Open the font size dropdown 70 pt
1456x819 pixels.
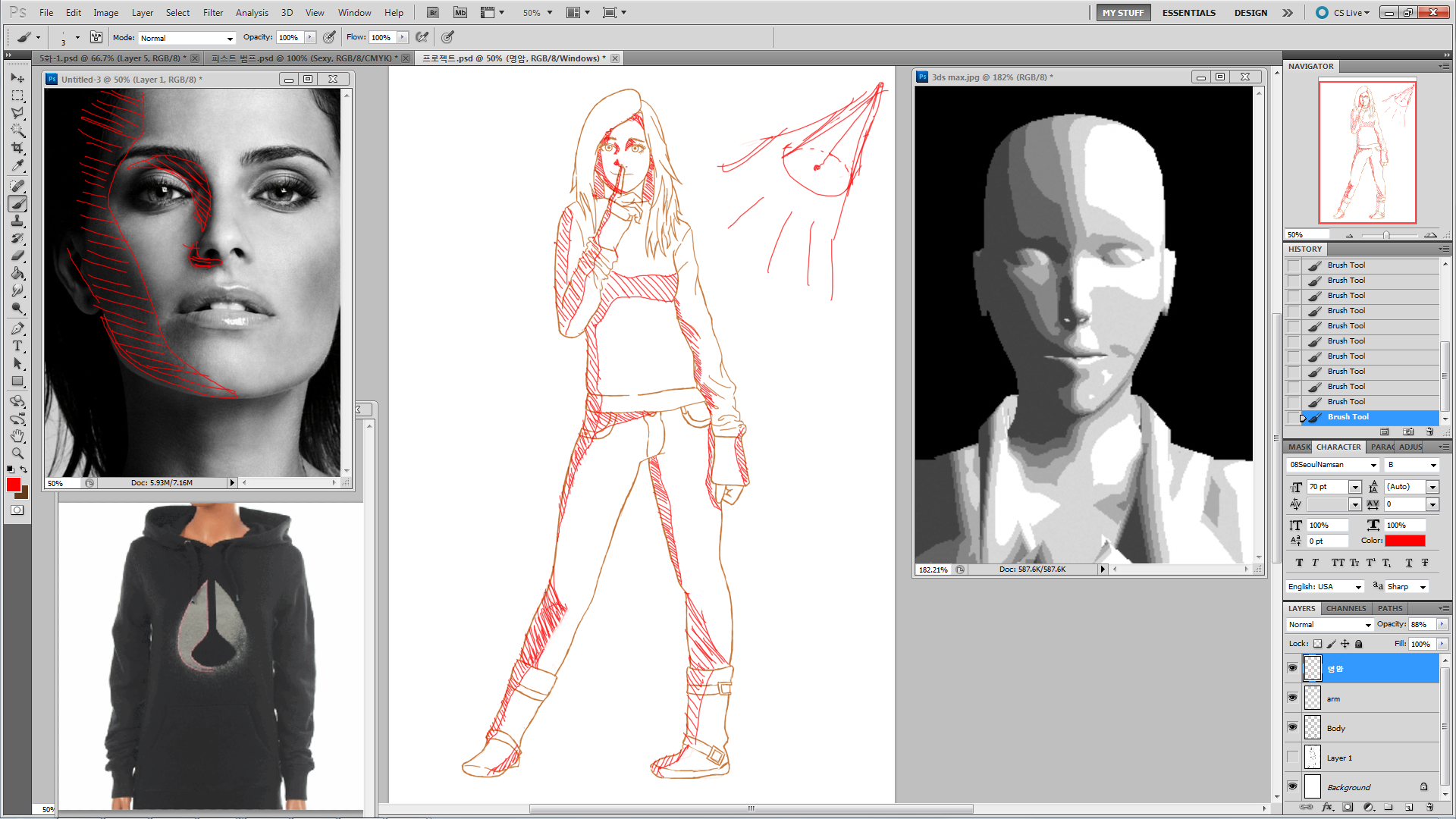point(1355,487)
